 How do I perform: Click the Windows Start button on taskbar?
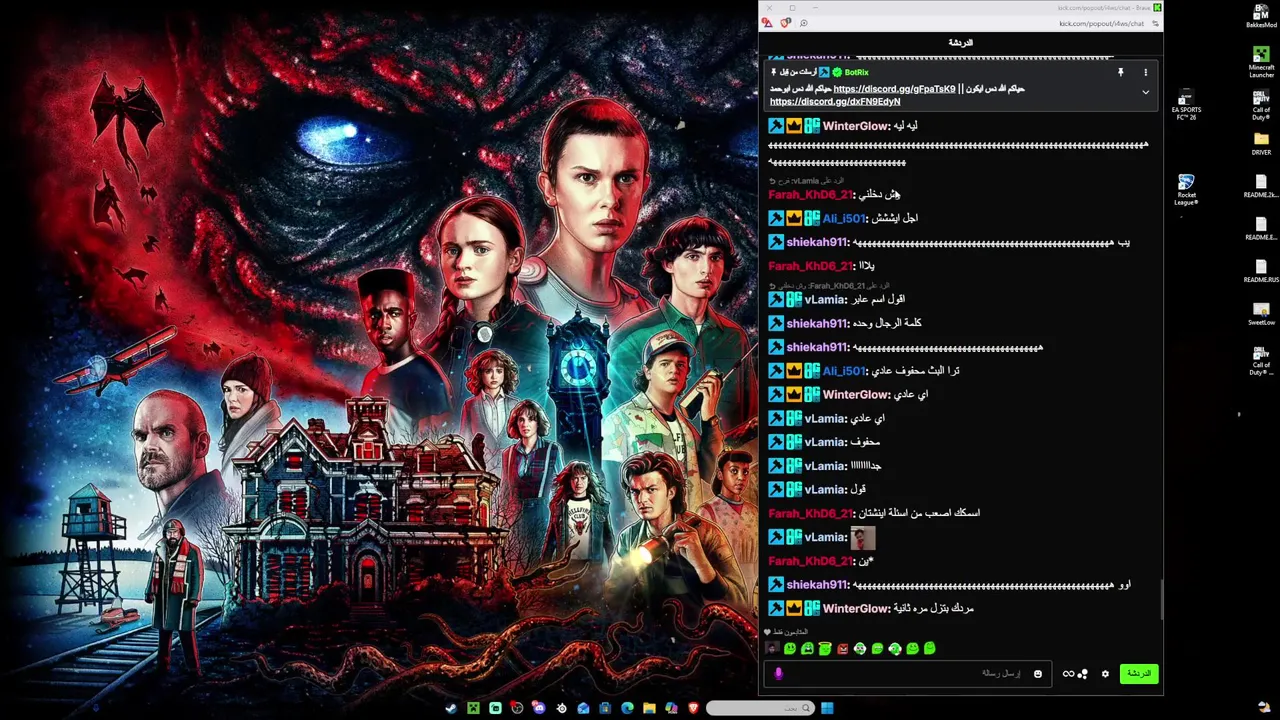(827, 708)
